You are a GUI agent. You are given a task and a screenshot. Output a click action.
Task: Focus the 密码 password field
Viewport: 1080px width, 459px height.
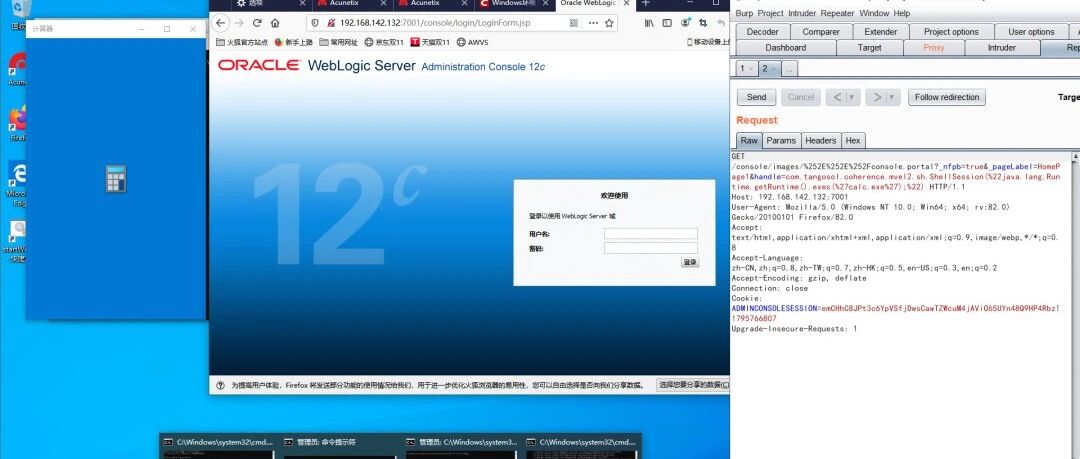tap(651, 248)
